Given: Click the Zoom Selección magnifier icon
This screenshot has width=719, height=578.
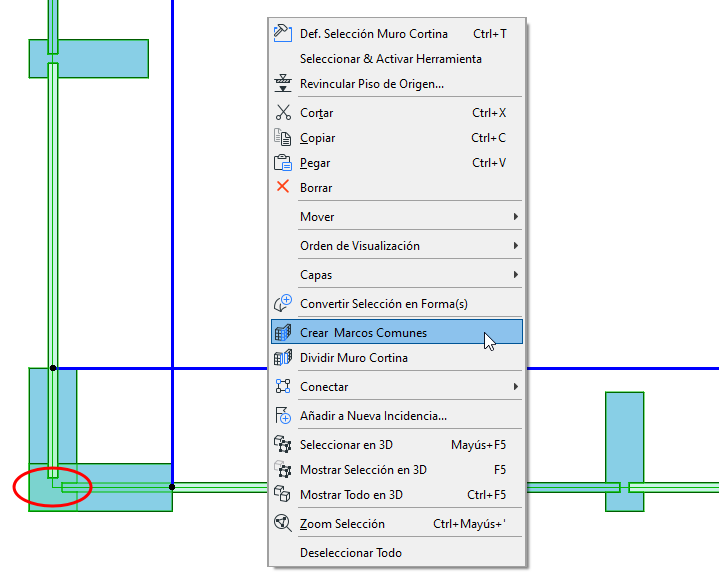Looking at the screenshot, I should (x=283, y=523).
